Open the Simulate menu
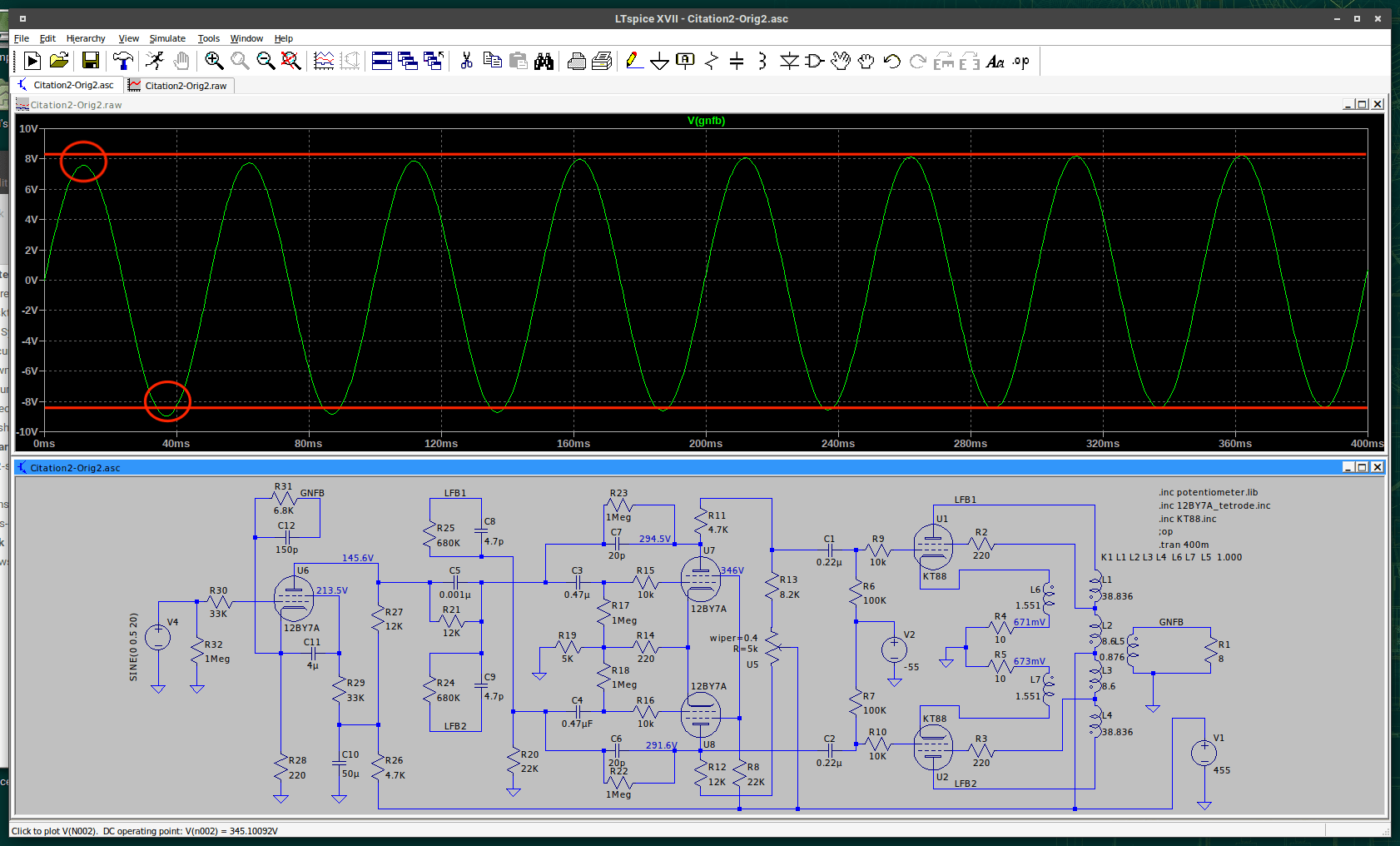The width and height of the screenshot is (1400, 846). tap(167, 38)
